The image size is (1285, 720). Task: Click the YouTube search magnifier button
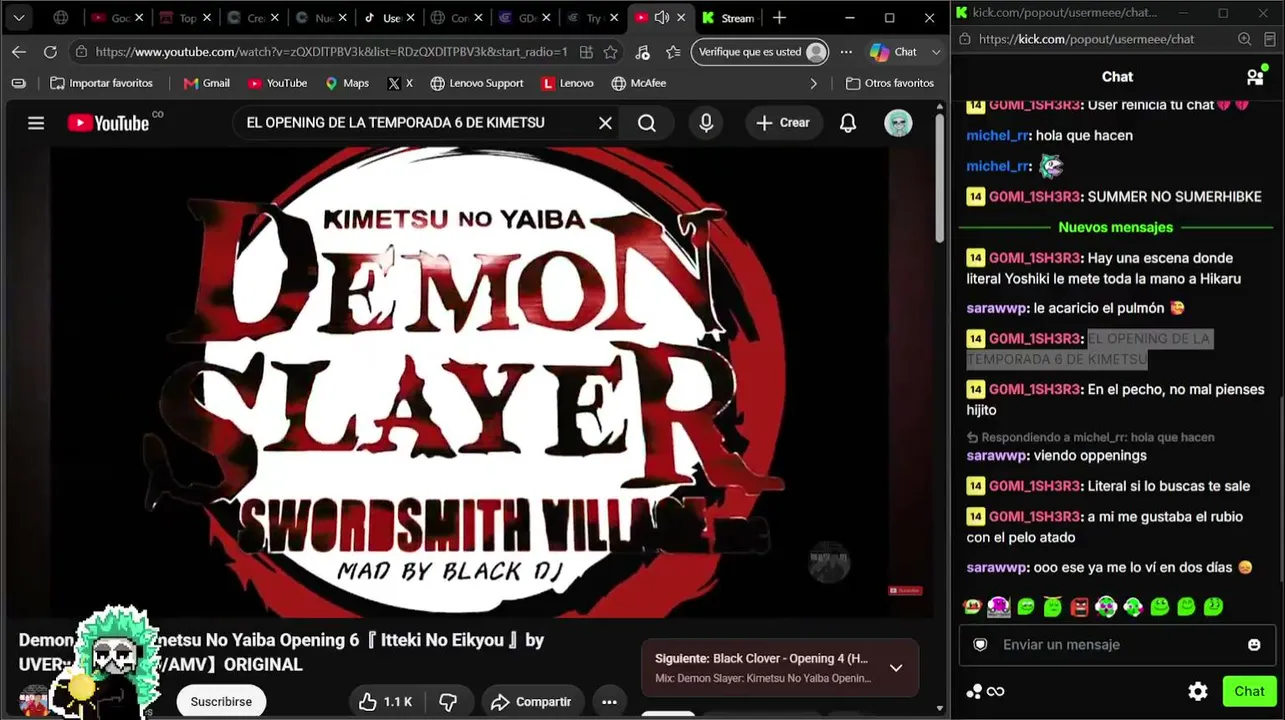click(647, 123)
